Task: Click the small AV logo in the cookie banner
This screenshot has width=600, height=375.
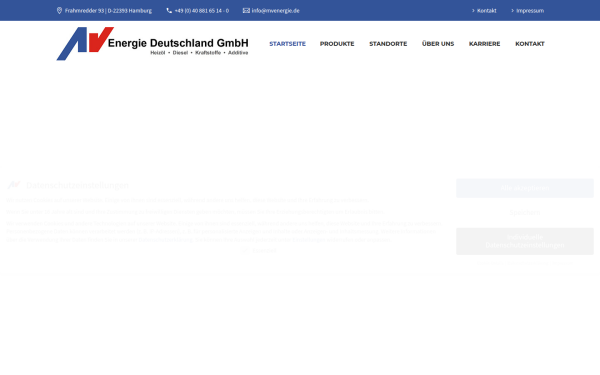Action: point(14,185)
